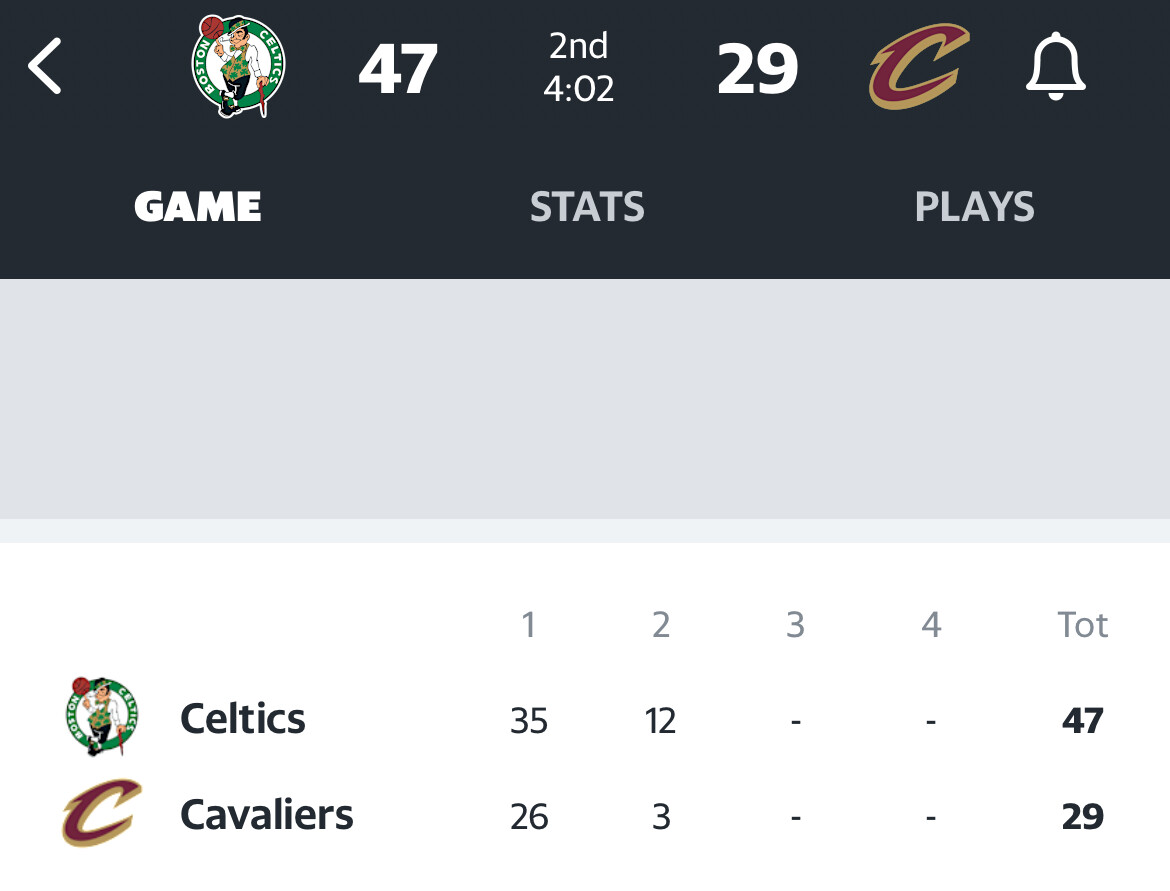Tap the header score 47
Image resolution: width=1170 pixels, height=891 pixels.
click(398, 70)
